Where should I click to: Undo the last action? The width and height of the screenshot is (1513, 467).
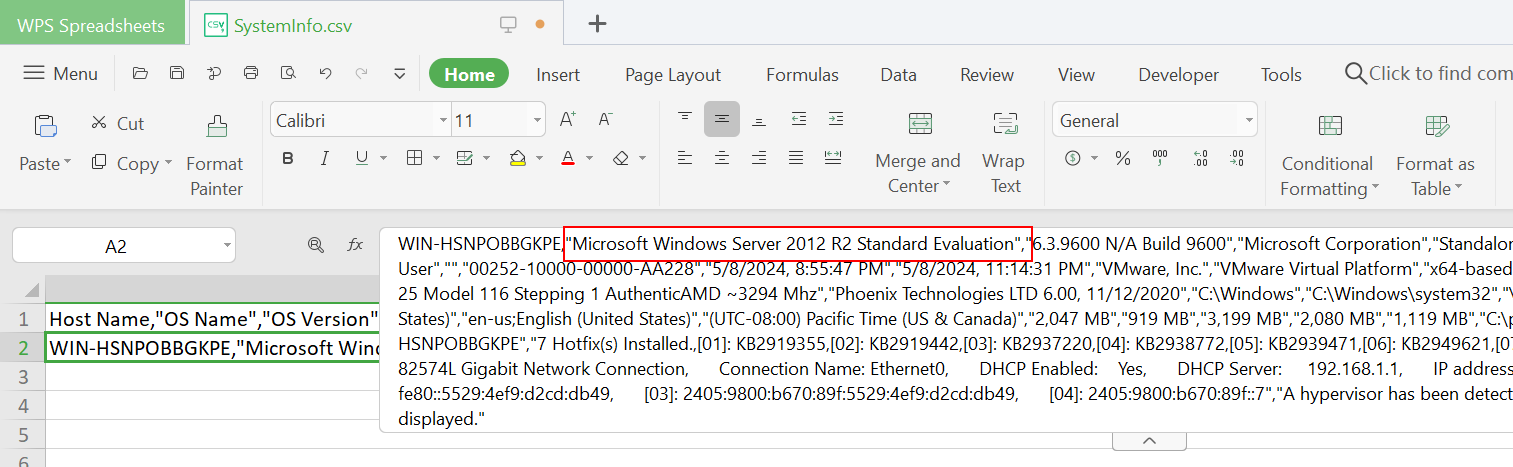pyautogui.click(x=325, y=73)
